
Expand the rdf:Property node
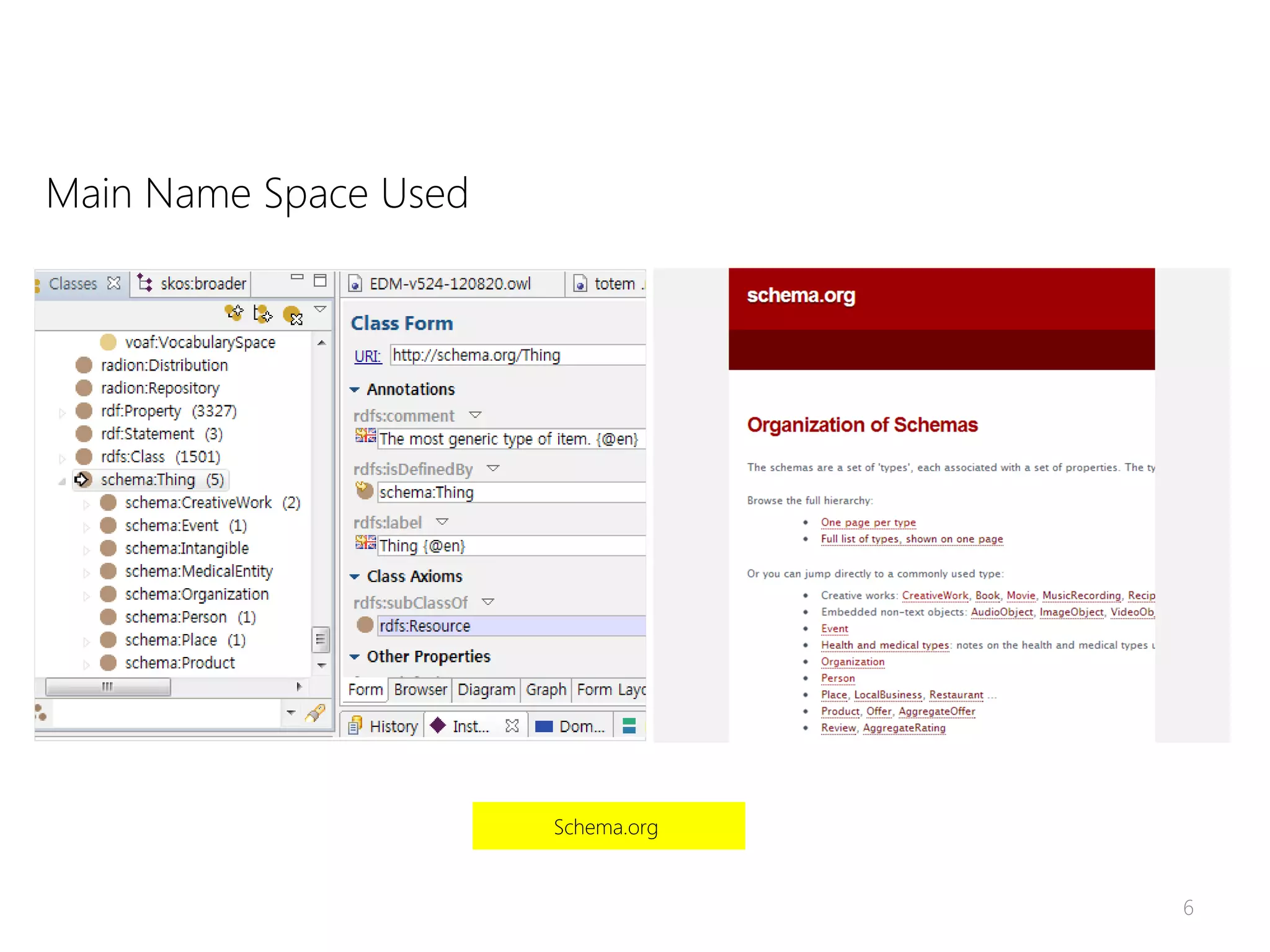62,412
